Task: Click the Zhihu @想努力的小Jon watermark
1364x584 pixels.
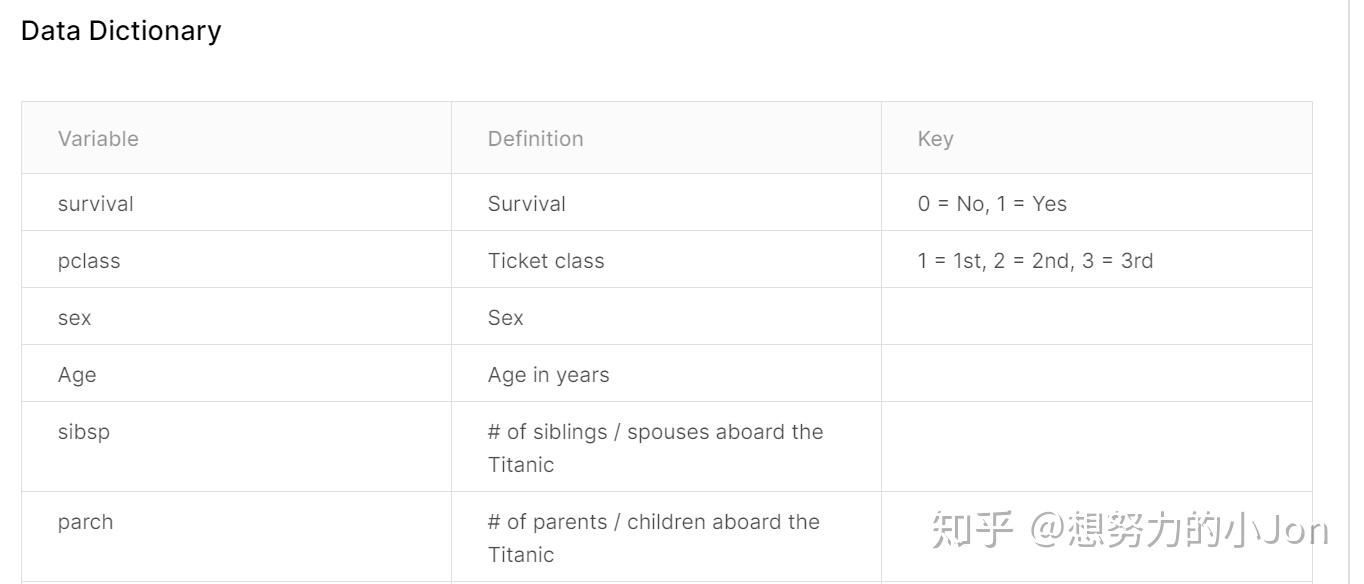Action: 1130,530
